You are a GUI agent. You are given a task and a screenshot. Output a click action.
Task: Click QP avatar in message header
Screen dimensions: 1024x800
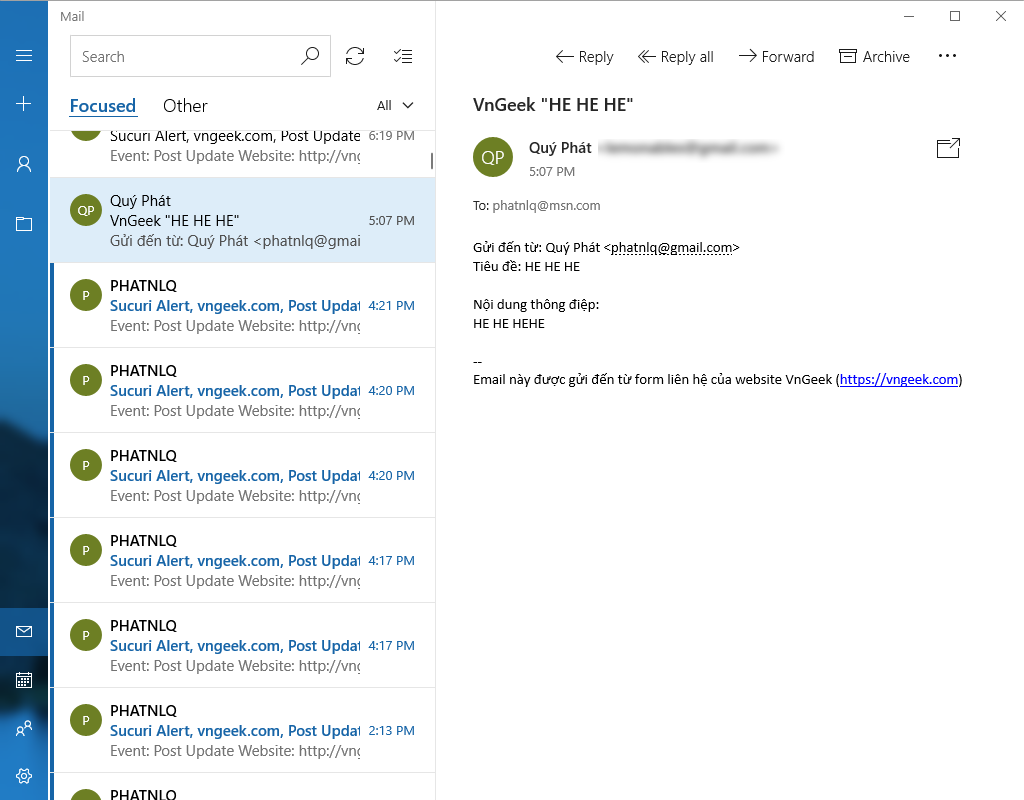pyautogui.click(x=492, y=157)
